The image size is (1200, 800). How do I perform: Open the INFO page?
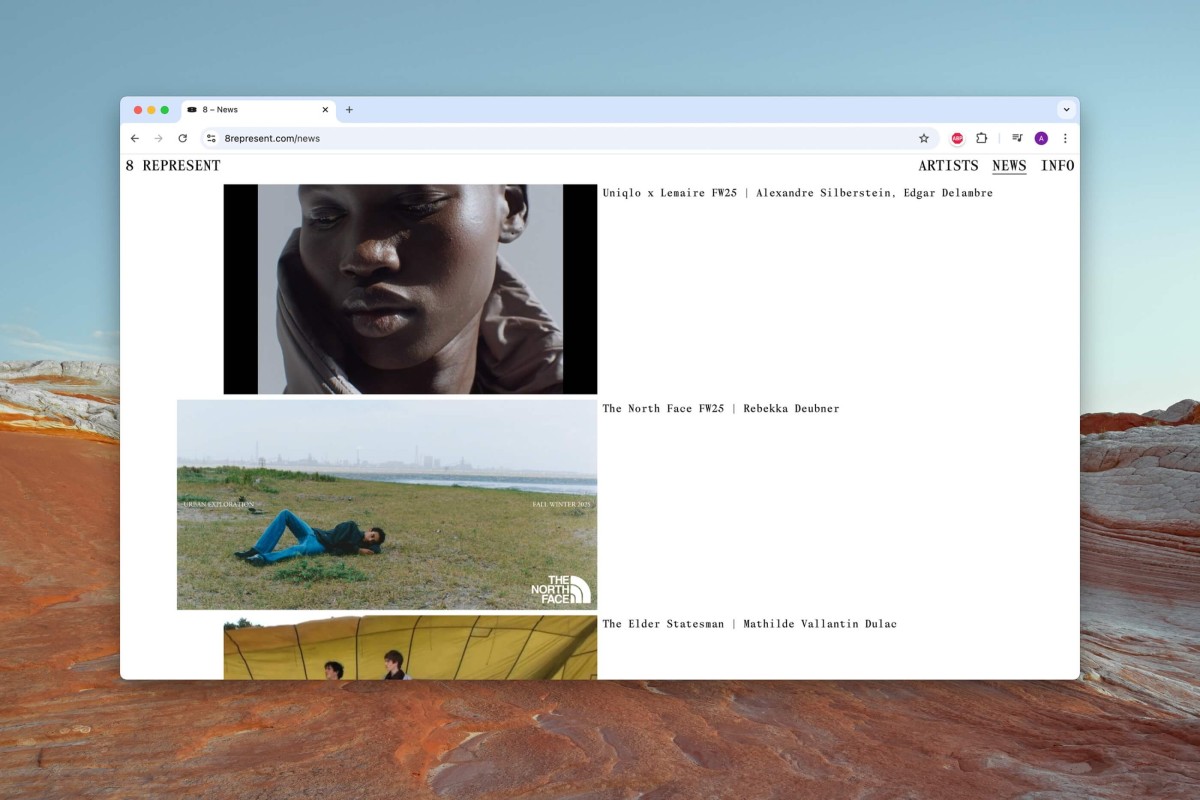pyautogui.click(x=1057, y=166)
